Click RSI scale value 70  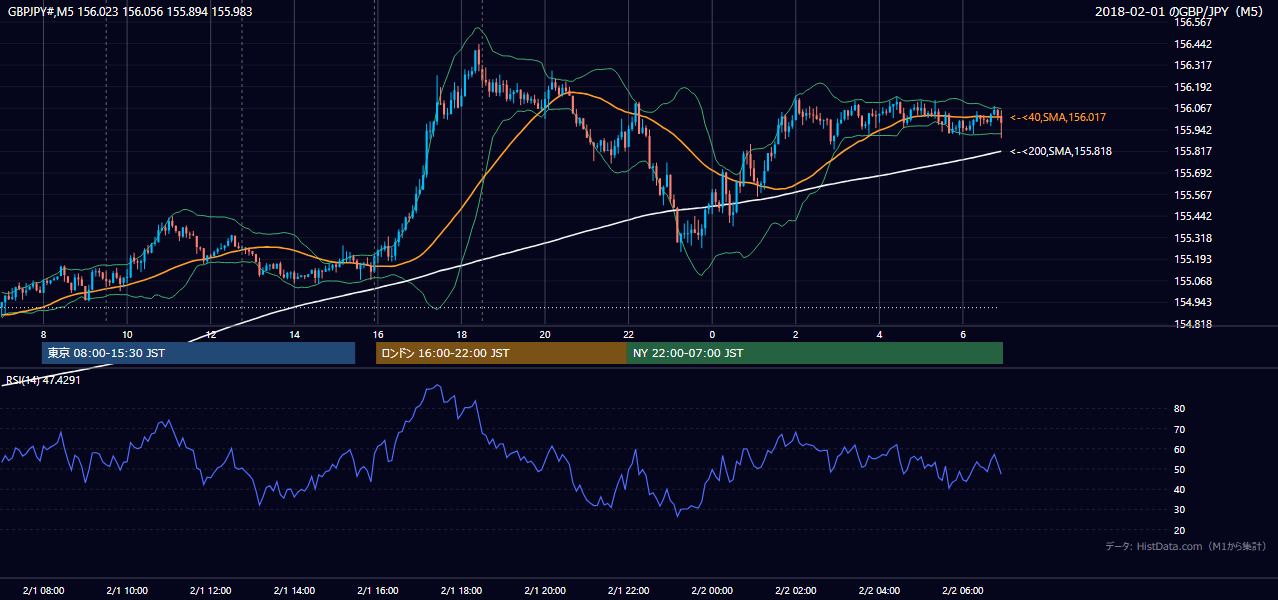pos(1179,429)
